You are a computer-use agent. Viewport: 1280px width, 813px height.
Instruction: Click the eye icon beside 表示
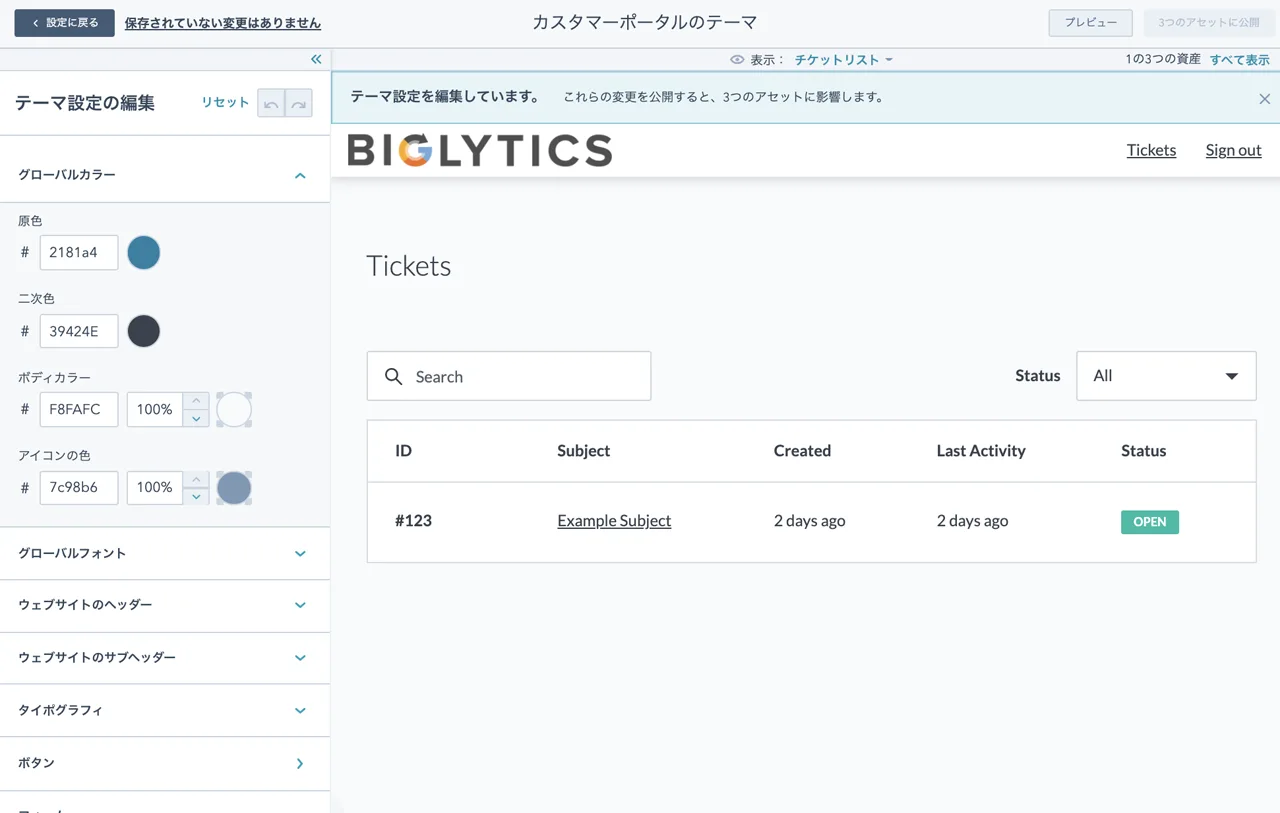point(737,60)
